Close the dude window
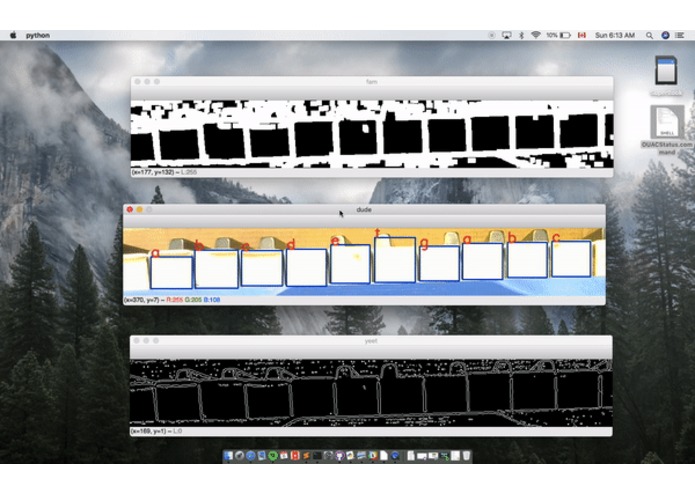The image size is (695, 494). tap(129, 210)
